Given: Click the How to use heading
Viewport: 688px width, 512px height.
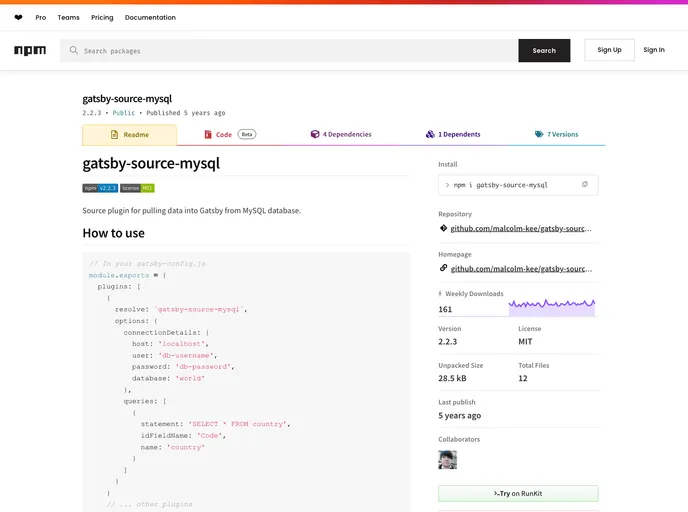Looking at the screenshot, I should (x=114, y=233).
